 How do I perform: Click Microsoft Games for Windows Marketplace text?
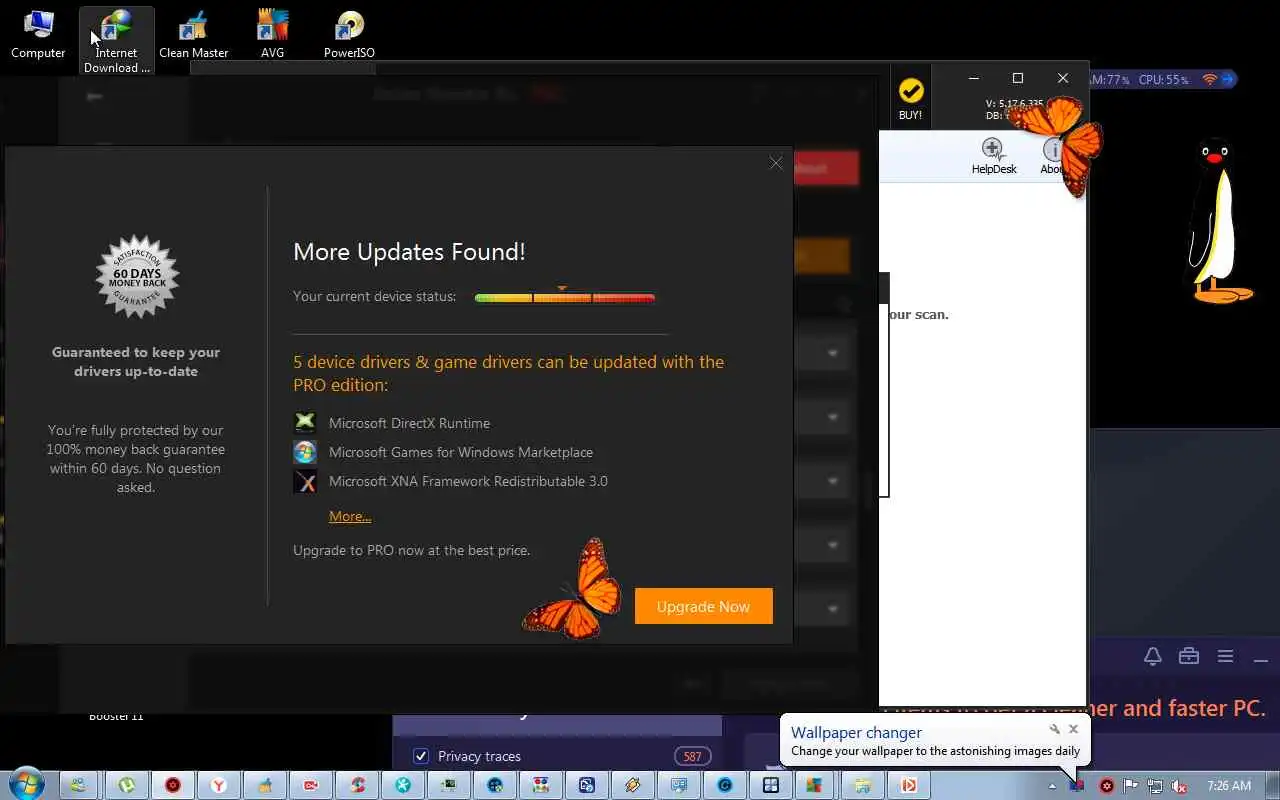pyautogui.click(x=461, y=452)
